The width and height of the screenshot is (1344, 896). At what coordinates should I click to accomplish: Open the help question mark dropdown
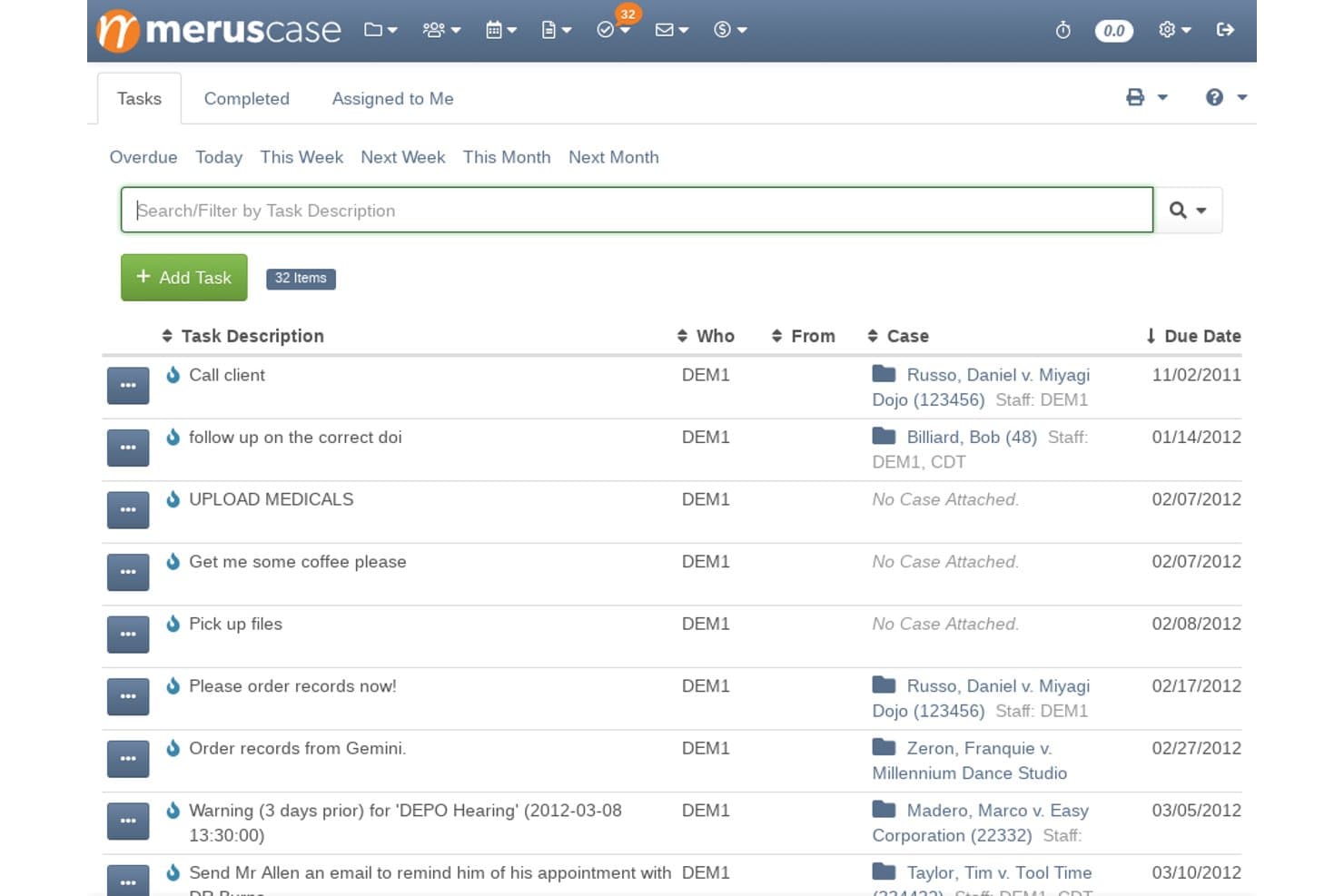point(1226,97)
